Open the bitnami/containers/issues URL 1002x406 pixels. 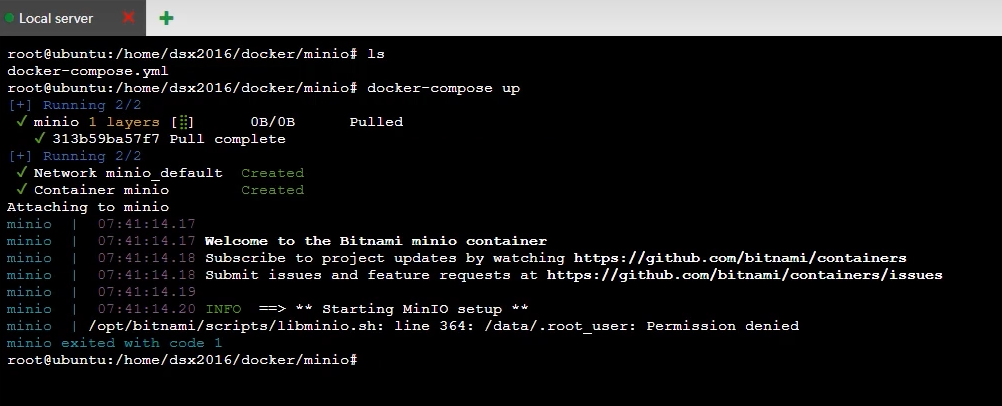pyautogui.click(x=744, y=275)
